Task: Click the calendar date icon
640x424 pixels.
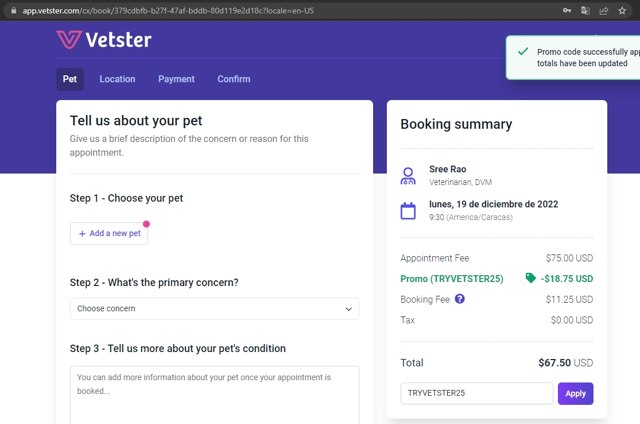Action: coord(408,211)
